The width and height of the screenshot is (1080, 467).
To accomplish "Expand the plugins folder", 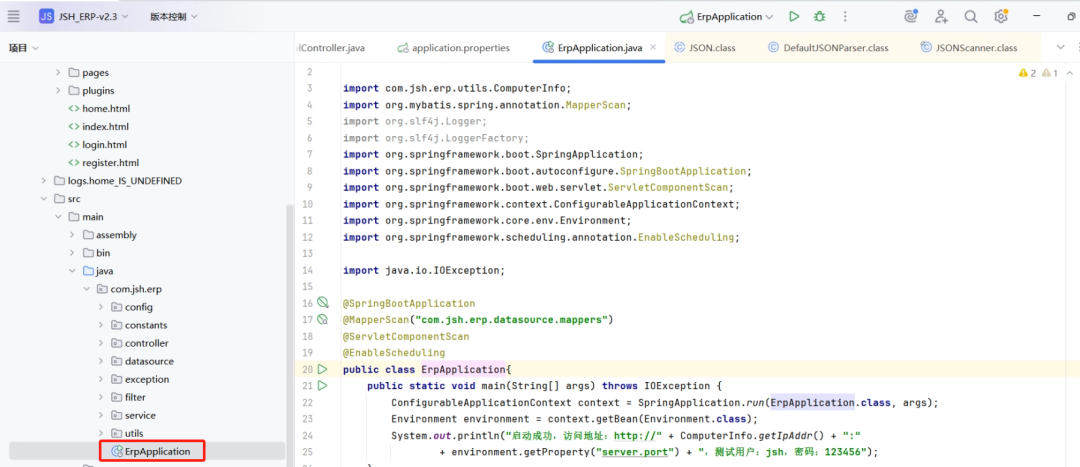I will click(x=58, y=90).
